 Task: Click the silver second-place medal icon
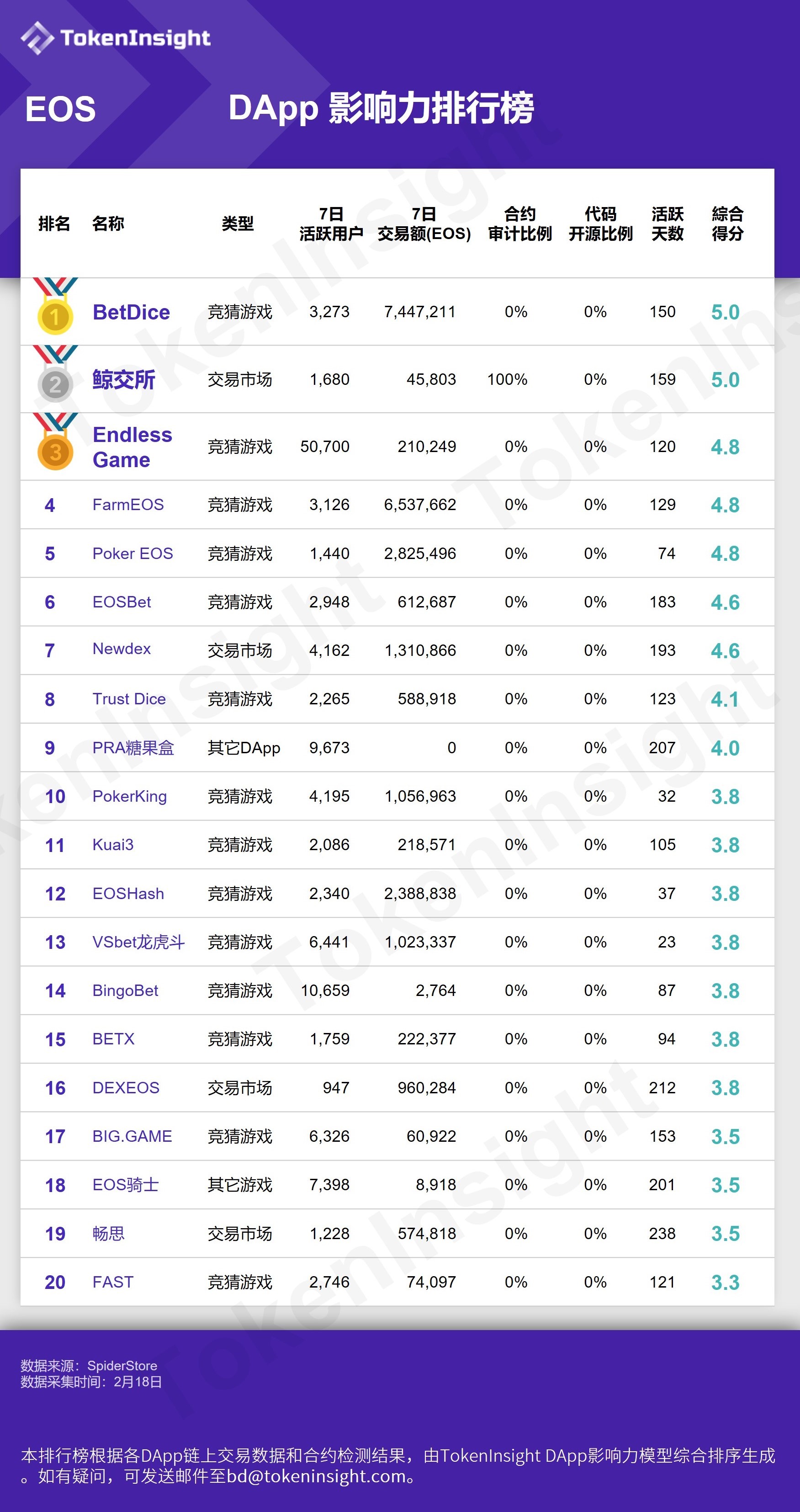tap(55, 383)
